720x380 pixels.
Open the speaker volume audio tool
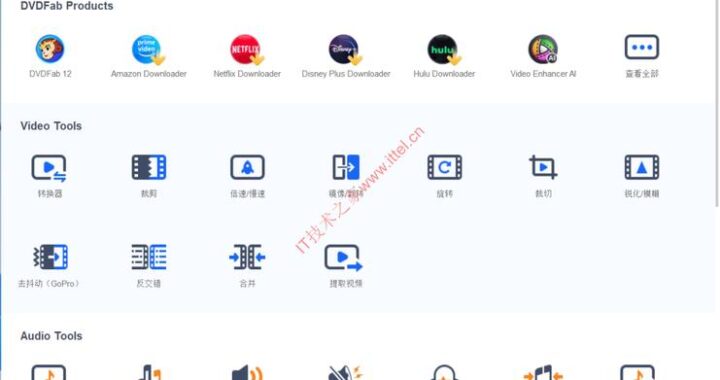tap(247, 373)
